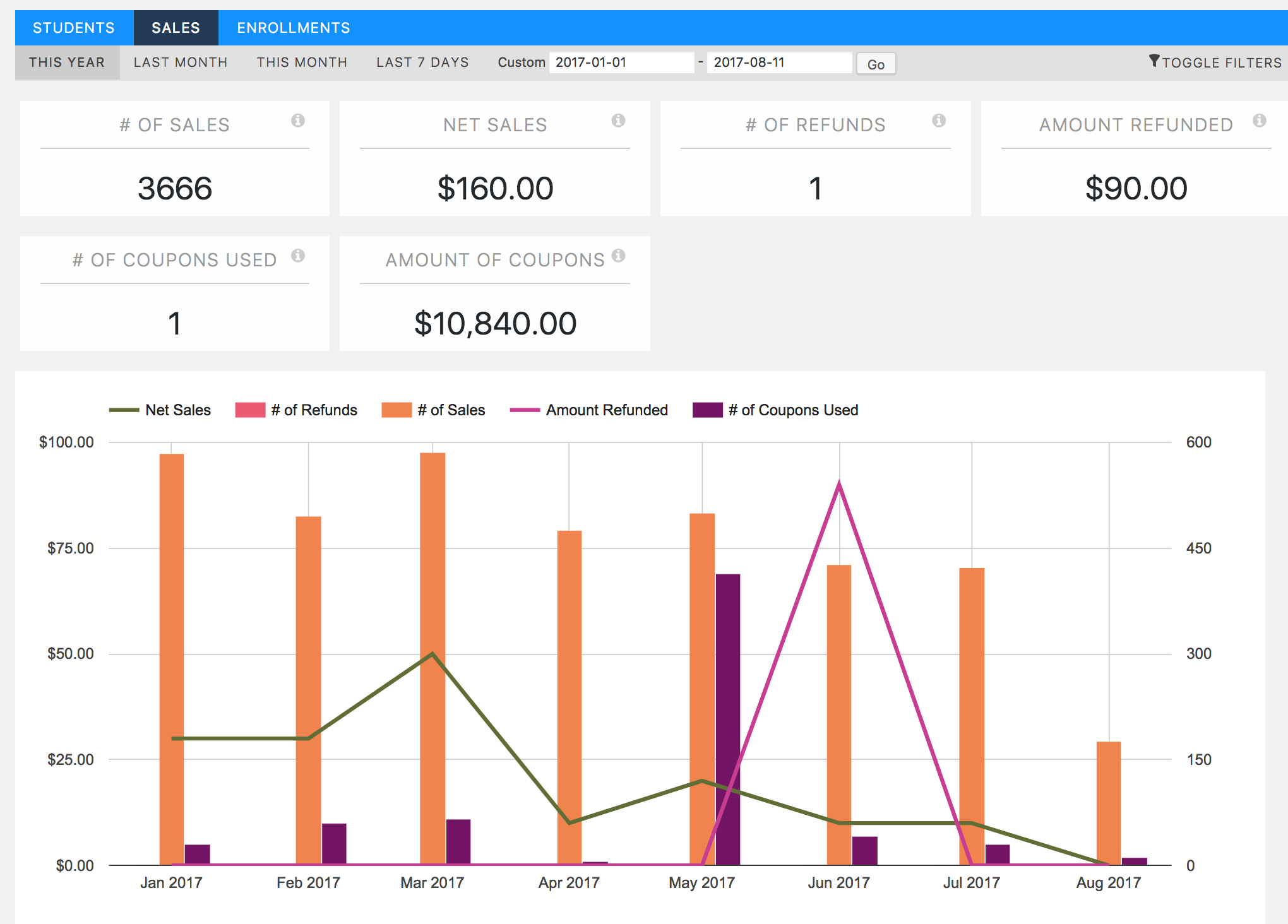Click the custom start date field
1288x924 pixels.
621,62
